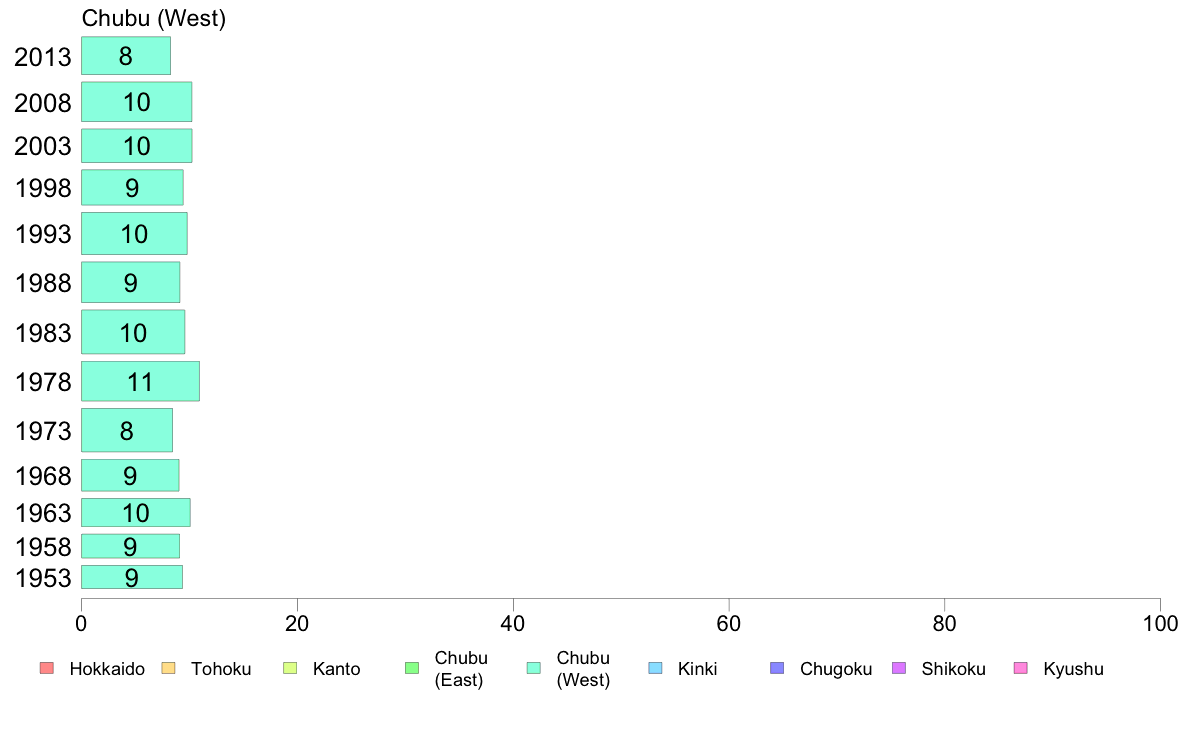
Task: Select the 2008 bar showing 10
Action: [x=136, y=102]
